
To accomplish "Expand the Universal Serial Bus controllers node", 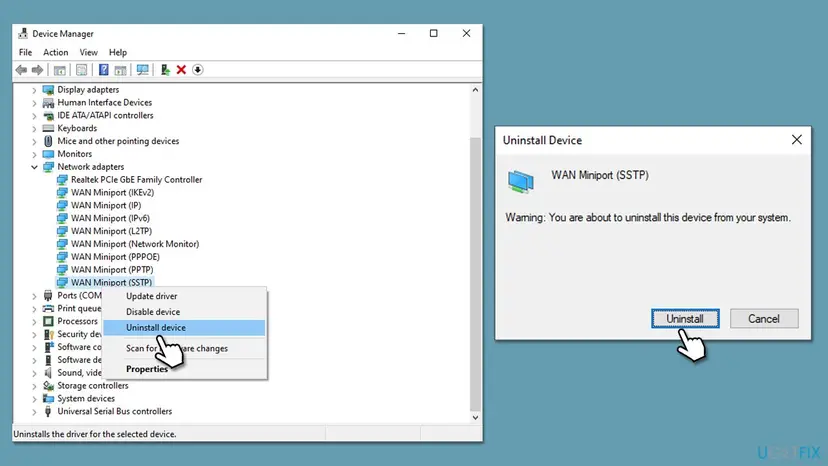I will 34,412.
